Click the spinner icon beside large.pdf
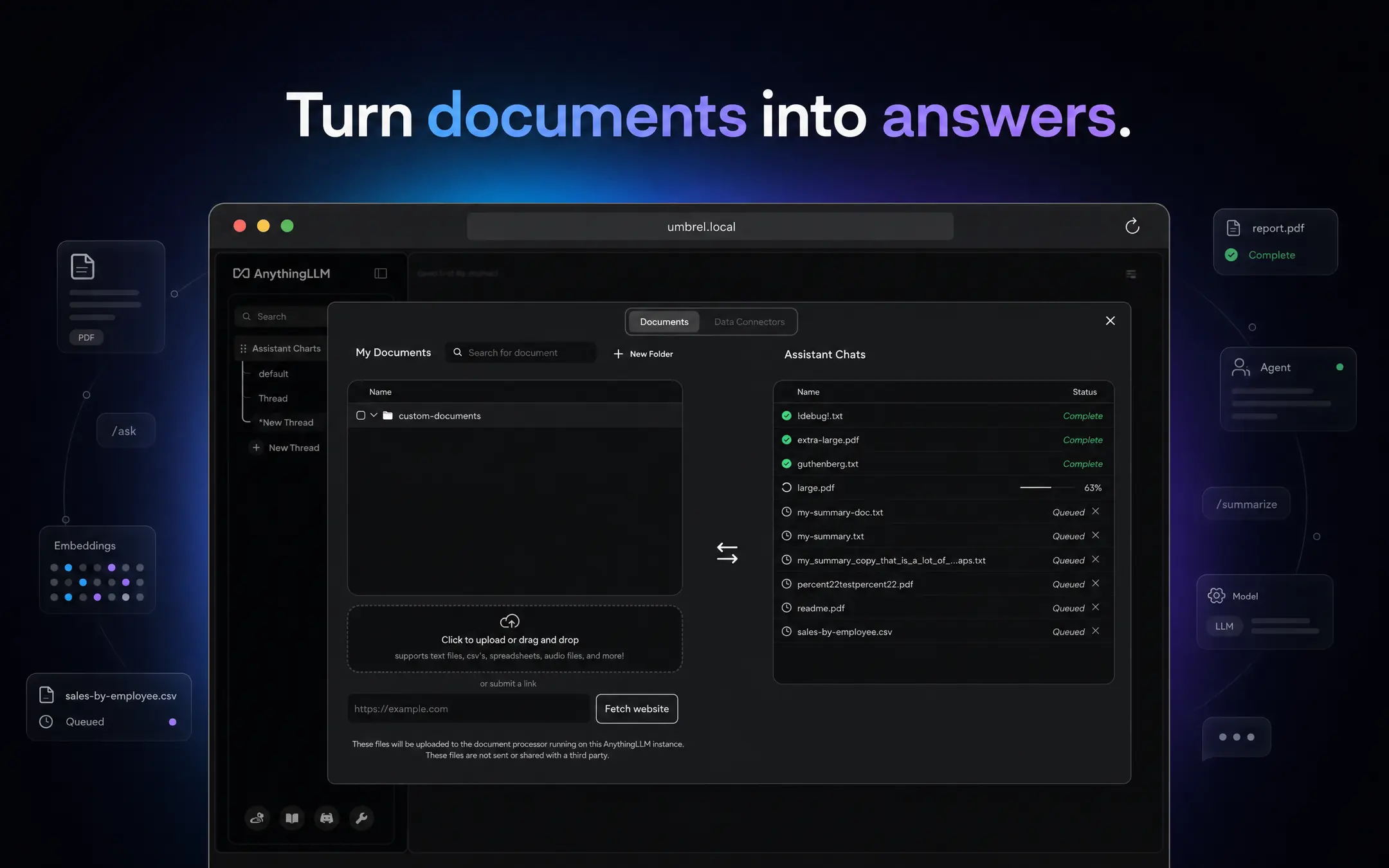 point(786,487)
